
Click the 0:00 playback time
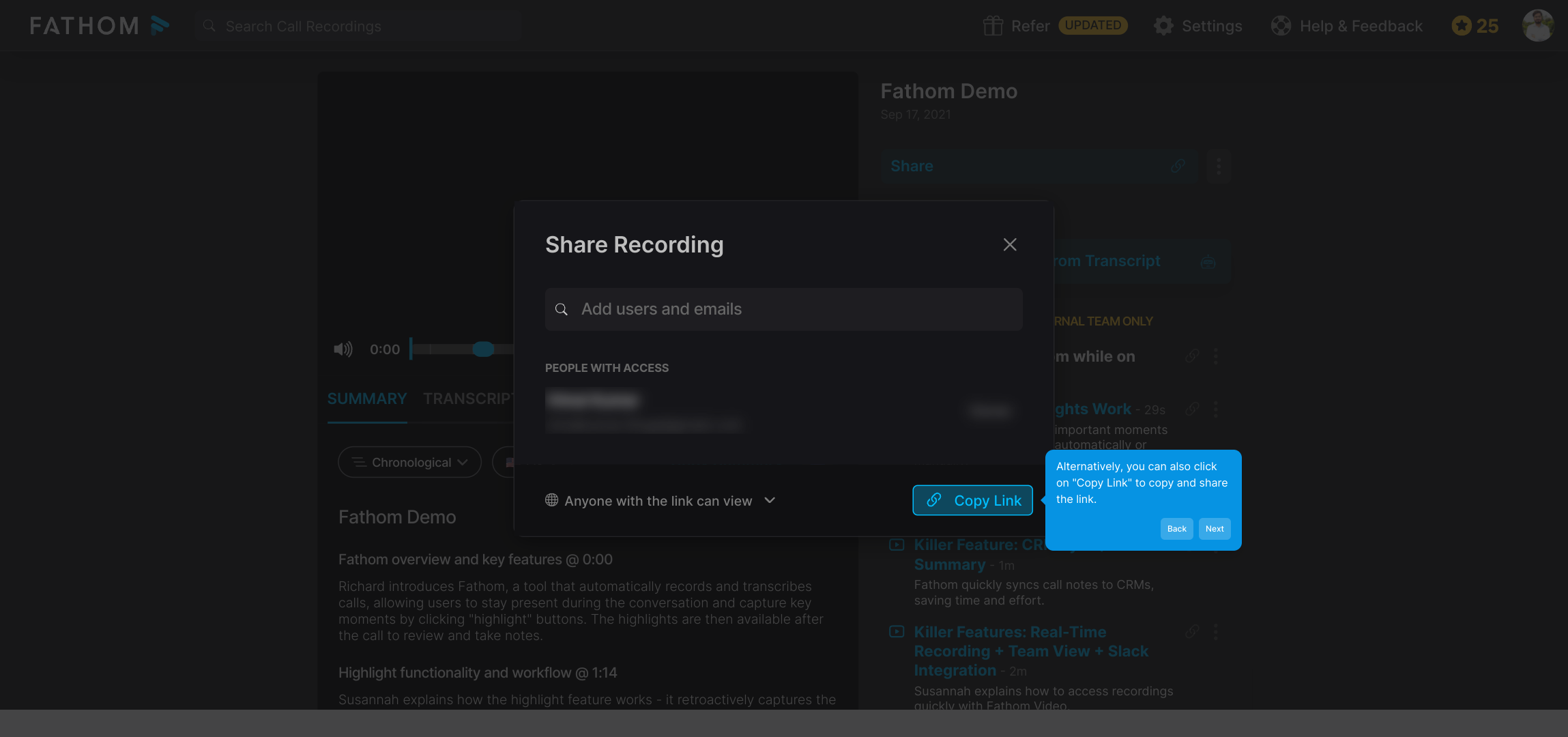pos(385,349)
